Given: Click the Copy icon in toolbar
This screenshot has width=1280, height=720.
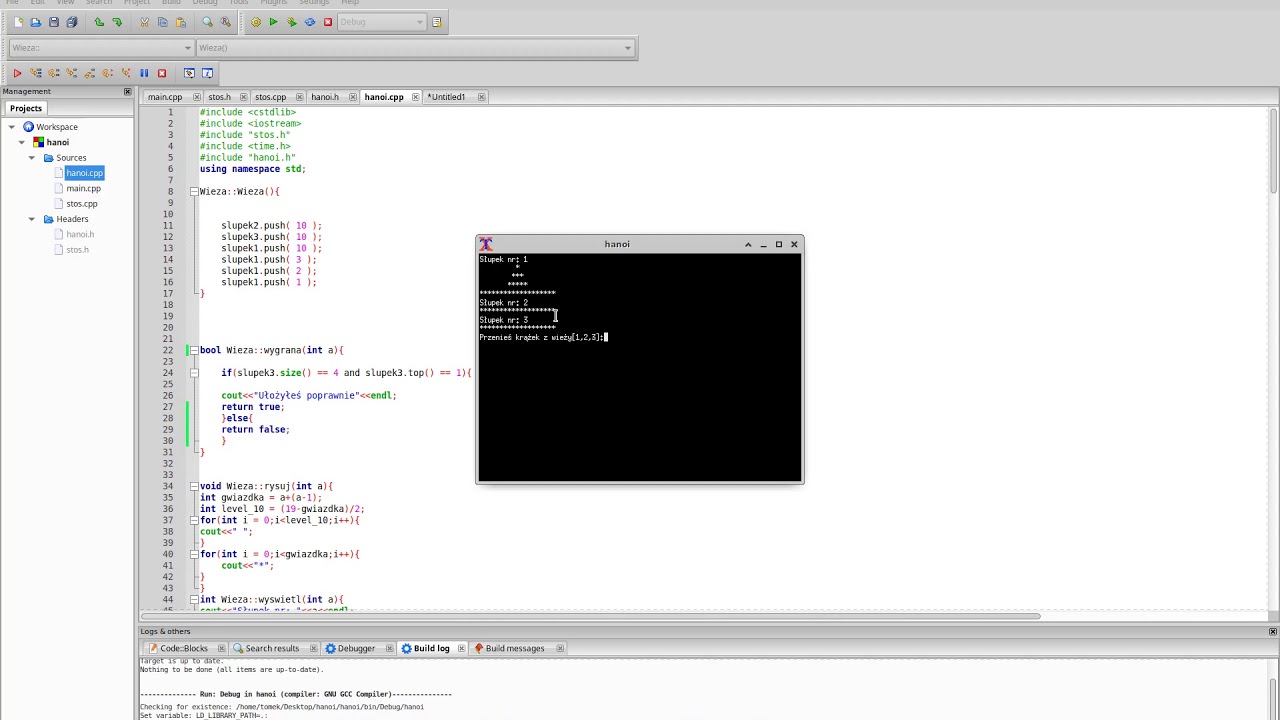Looking at the screenshot, I should point(162,22).
